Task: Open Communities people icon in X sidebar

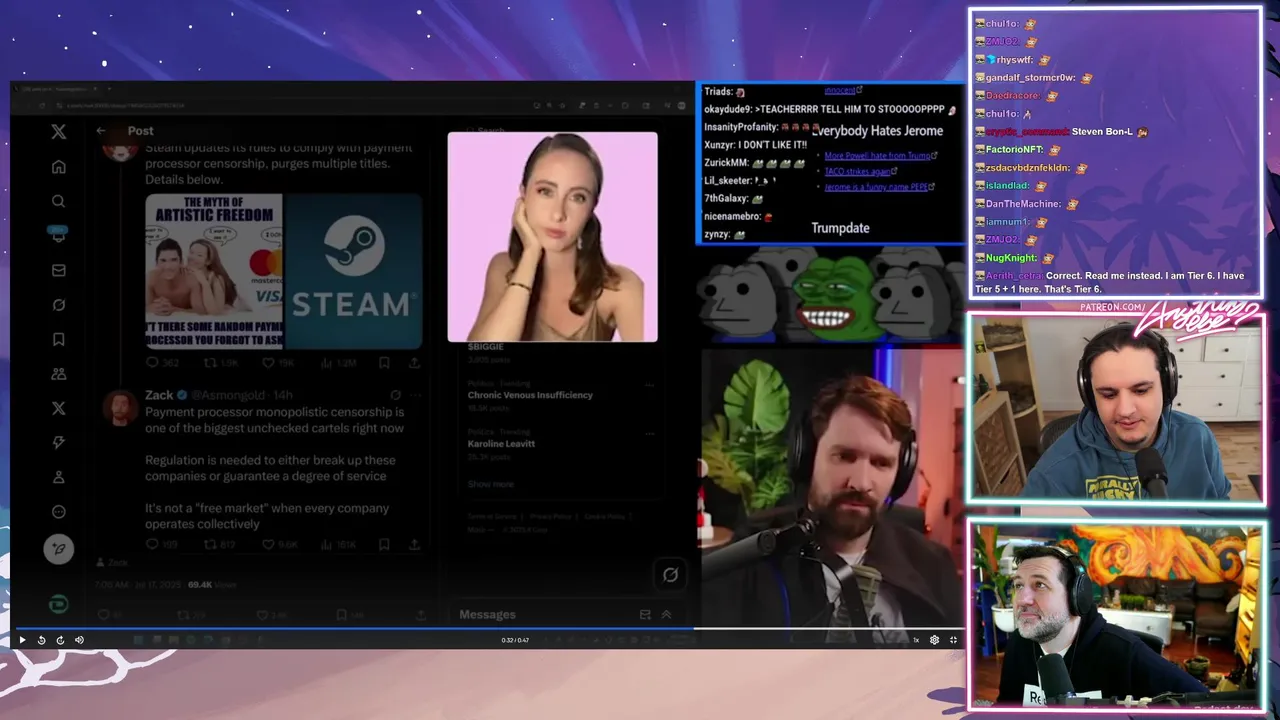Action: [x=59, y=374]
